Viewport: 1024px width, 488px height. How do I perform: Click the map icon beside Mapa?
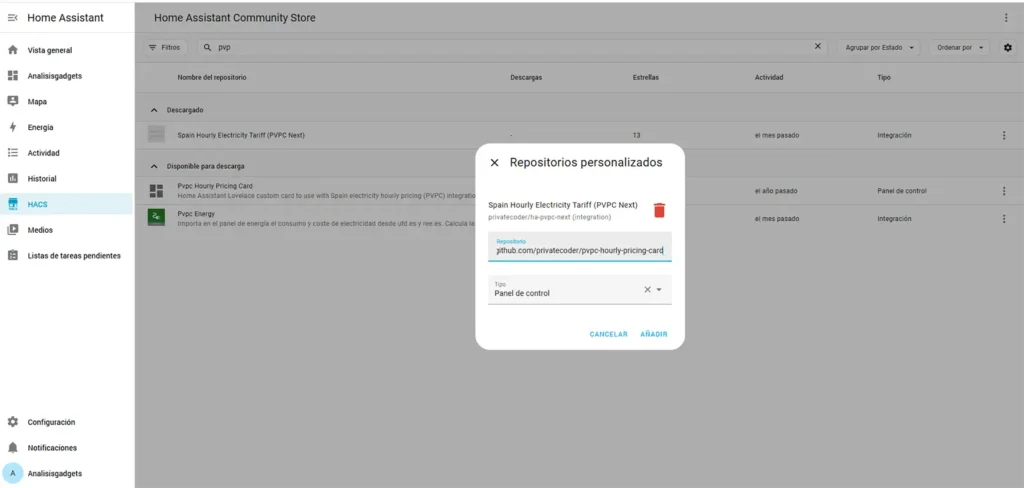(12, 101)
